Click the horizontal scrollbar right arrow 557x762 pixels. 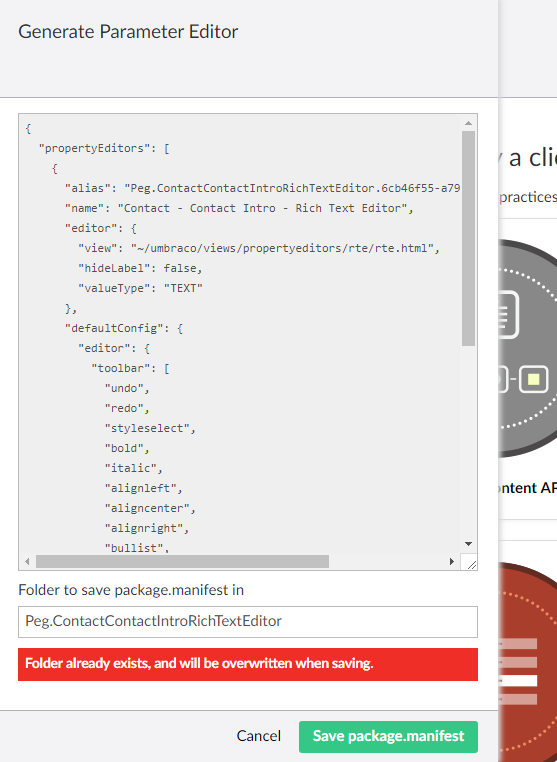pyautogui.click(x=452, y=562)
